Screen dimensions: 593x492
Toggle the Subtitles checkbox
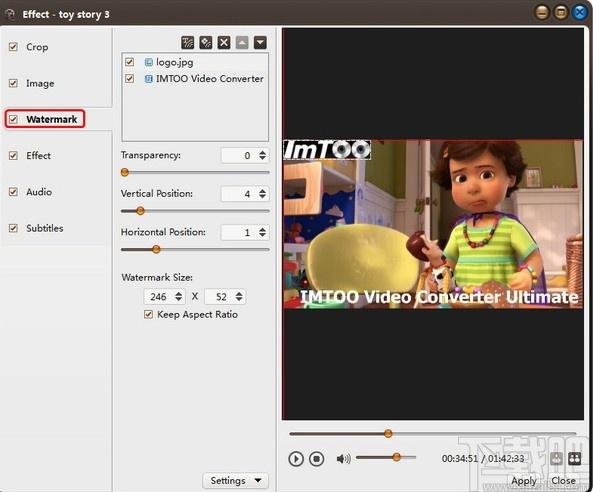(13, 228)
